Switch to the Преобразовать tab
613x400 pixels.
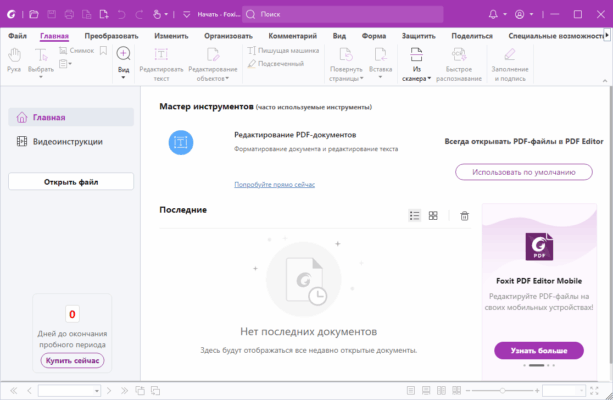click(111, 36)
